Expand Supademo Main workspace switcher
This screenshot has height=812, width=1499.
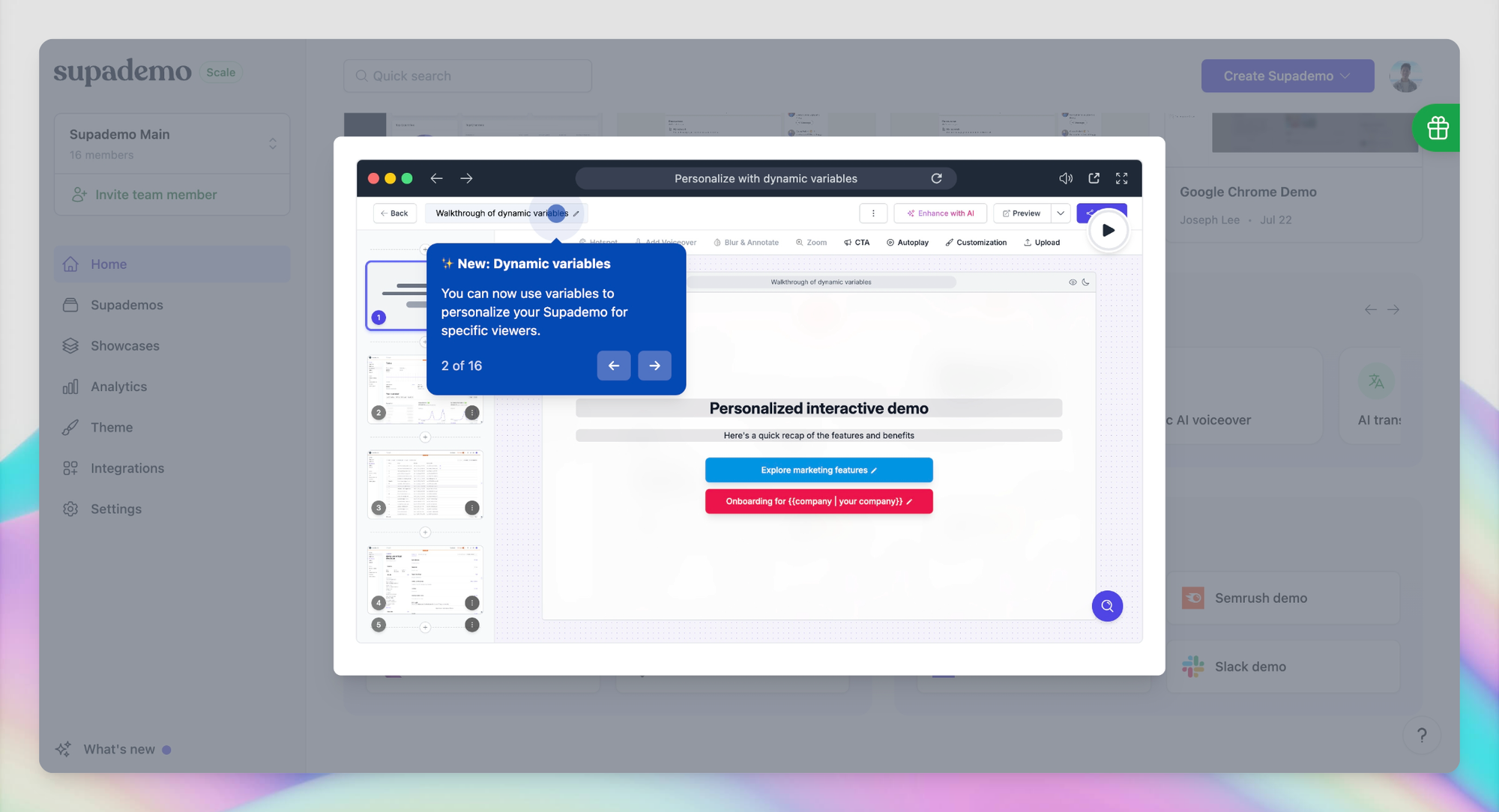pos(172,144)
